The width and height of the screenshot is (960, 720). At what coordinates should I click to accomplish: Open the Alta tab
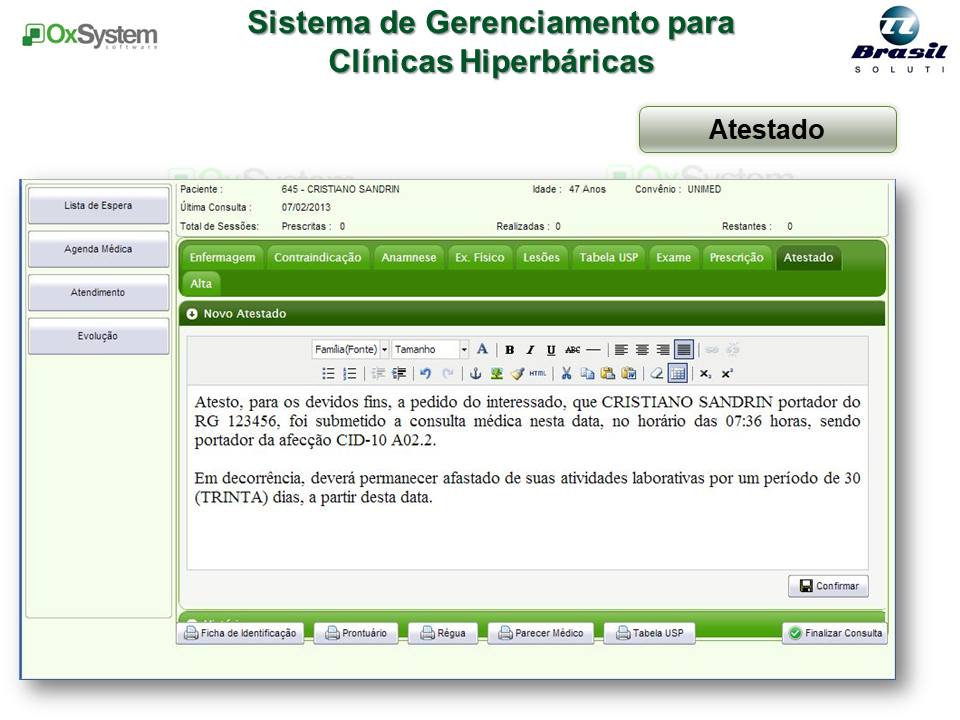tap(200, 283)
